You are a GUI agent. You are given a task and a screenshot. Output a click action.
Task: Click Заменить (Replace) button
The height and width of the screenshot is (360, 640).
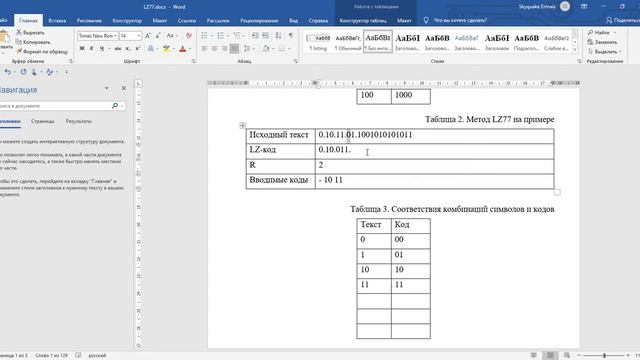(602, 42)
